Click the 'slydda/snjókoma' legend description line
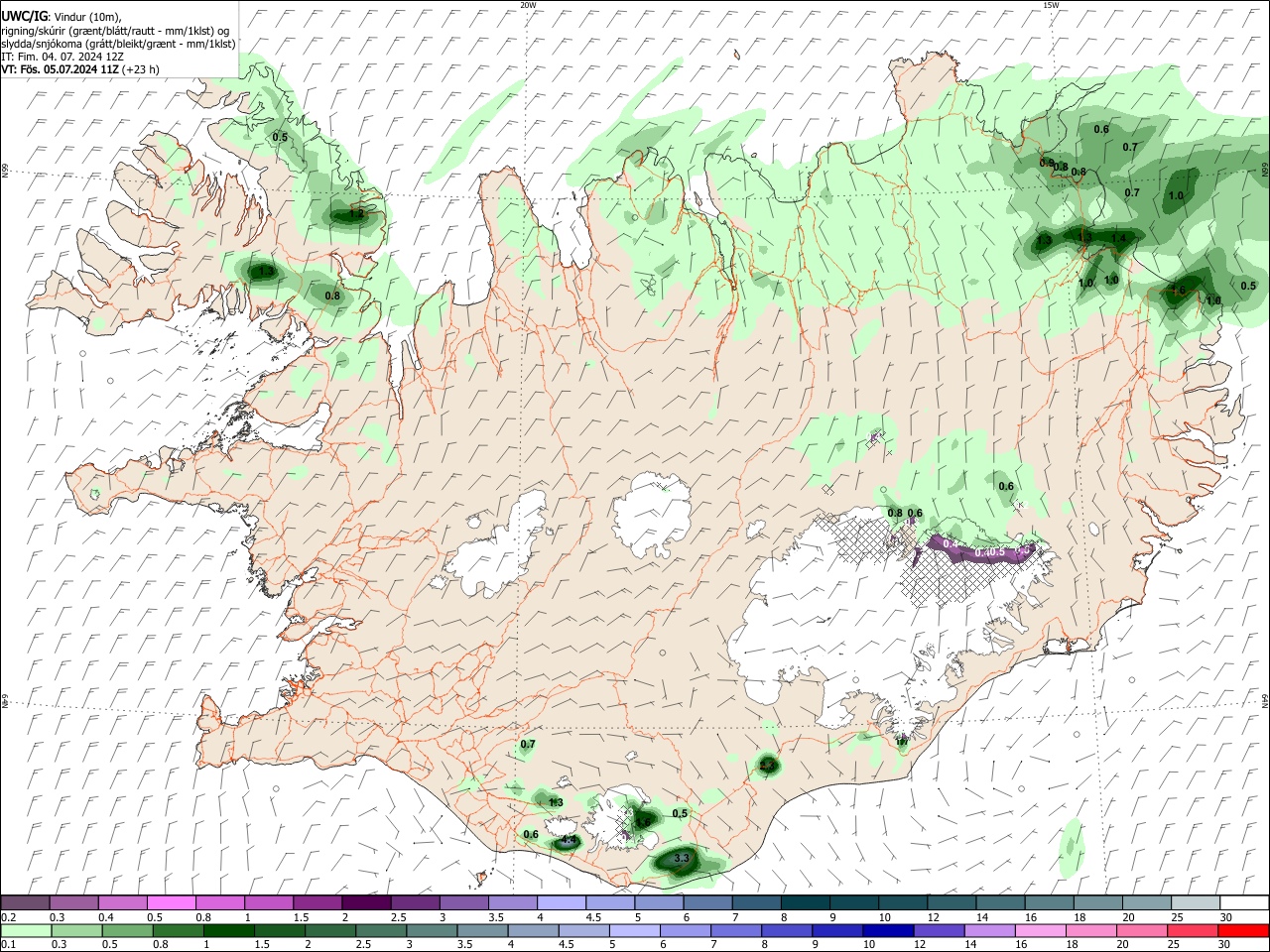Image resolution: width=1270 pixels, height=952 pixels. click(x=118, y=44)
